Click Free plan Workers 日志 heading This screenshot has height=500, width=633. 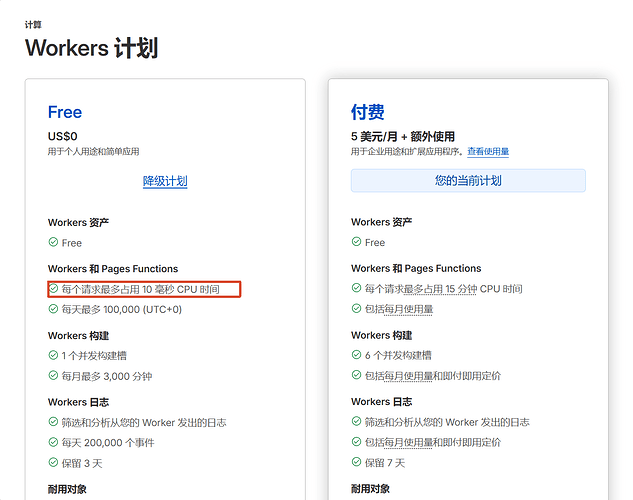click(x=78, y=402)
